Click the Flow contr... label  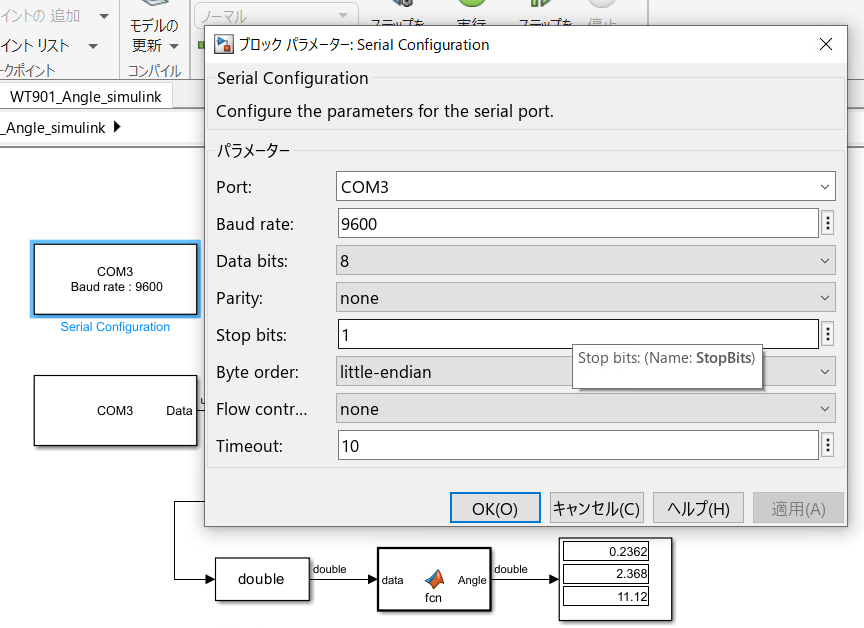[262, 409]
